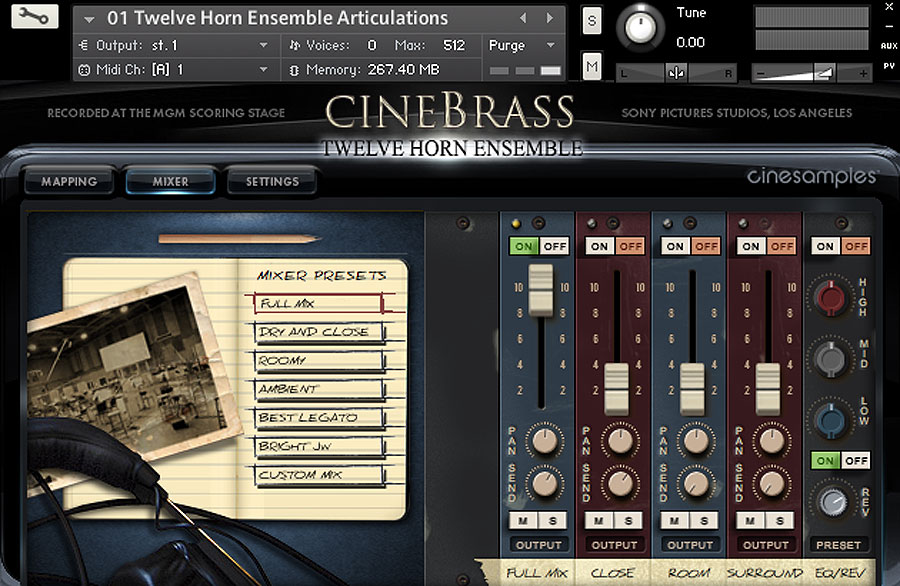Switch the Room channel ON
The height and width of the screenshot is (586, 900).
(x=676, y=246)
